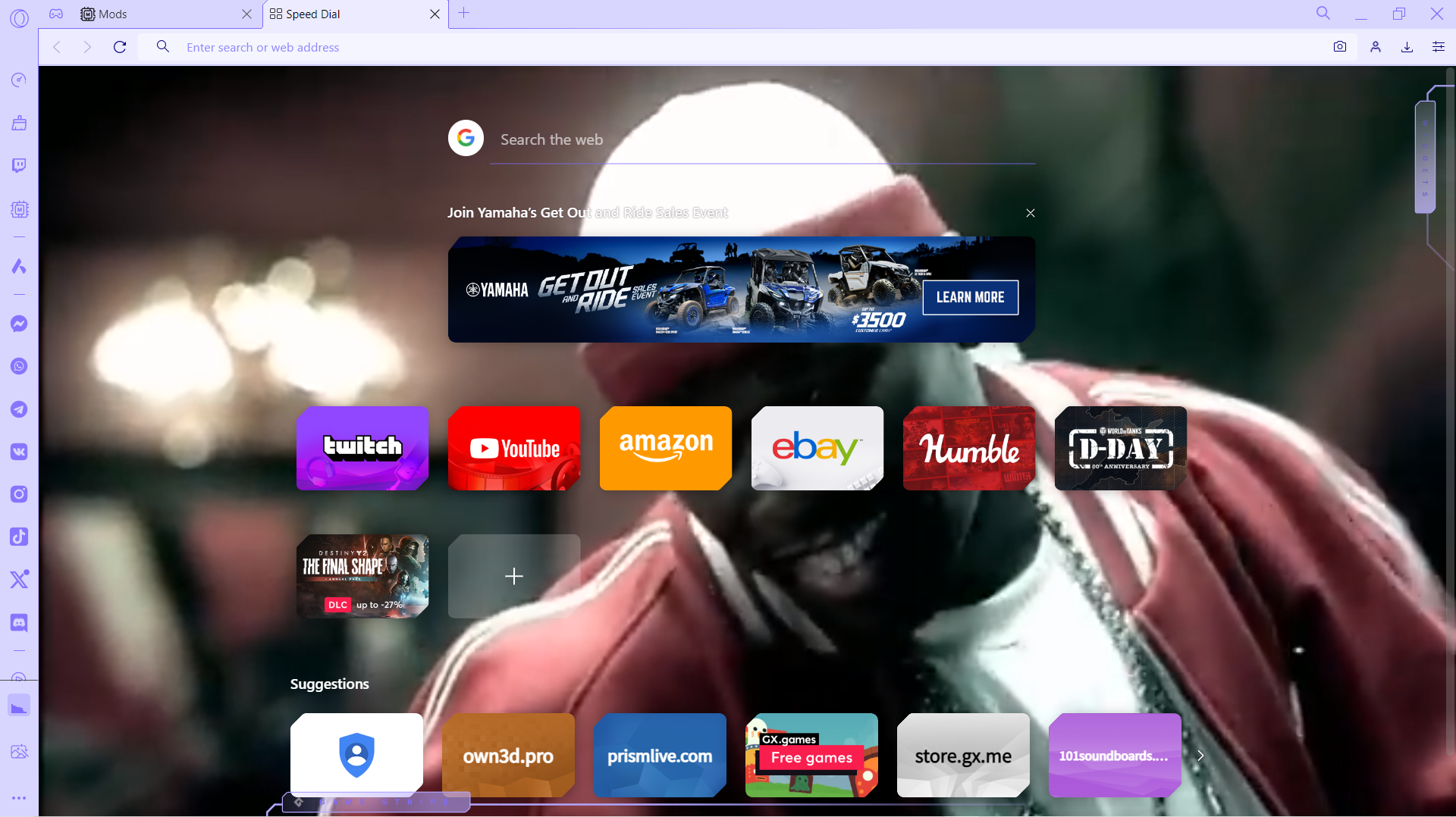Open YouTube from its speed dial tile
Viewport: 1456px width, 817px height.
514,448
